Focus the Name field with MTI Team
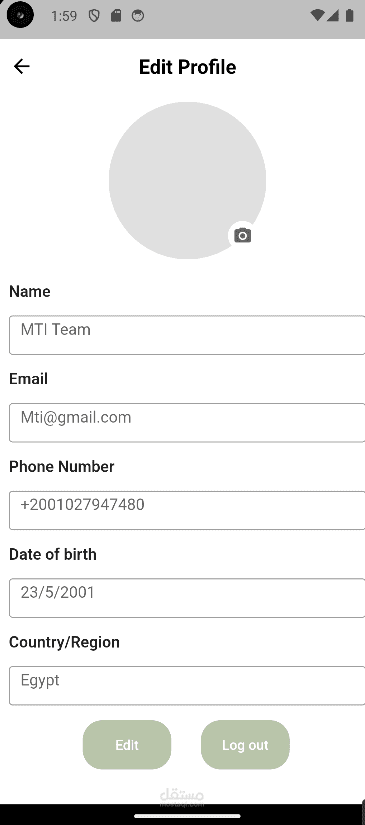365x825 pixels. tap(187, 335)
